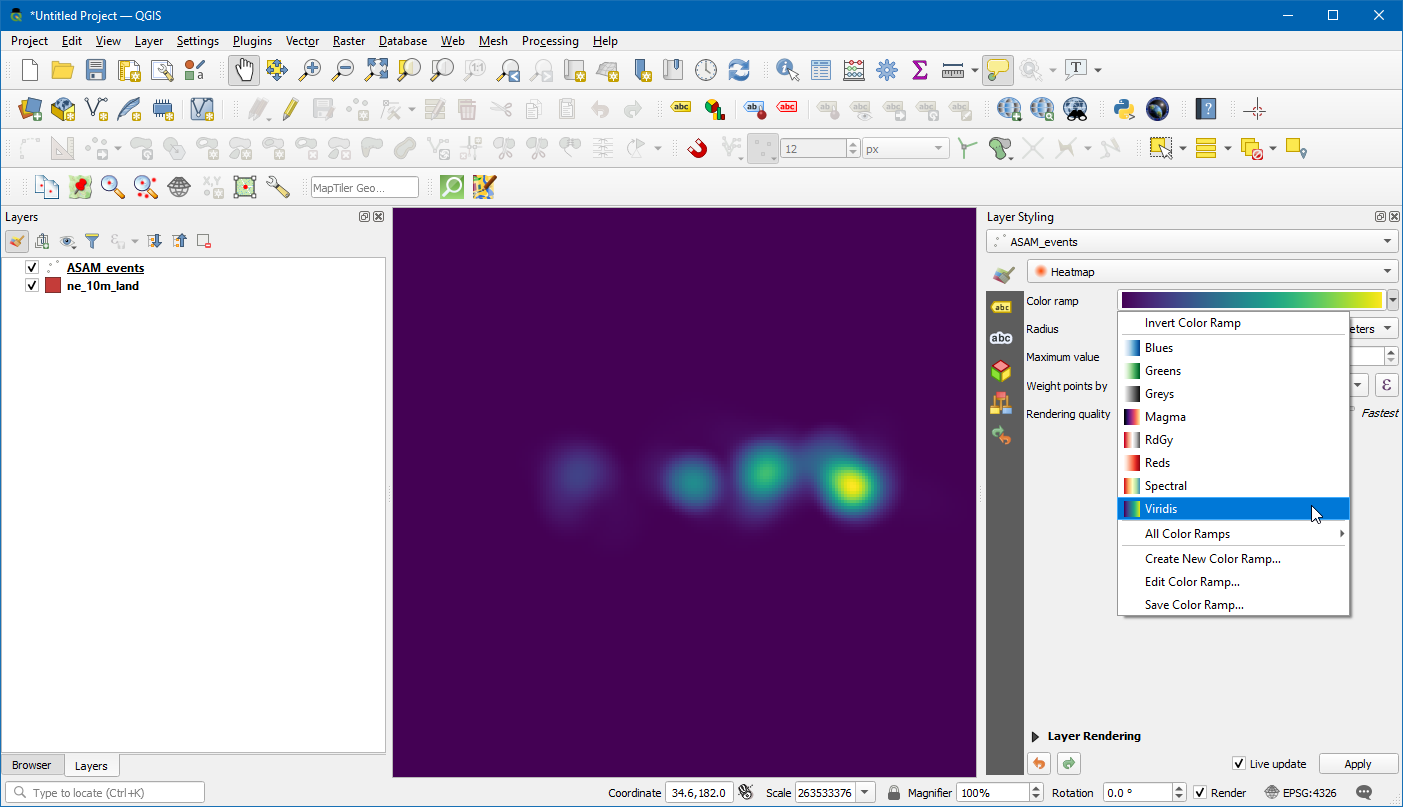The height and width of the screenshot is (807, 1403).
Task: Open the Heatmap renderer type dropdown
Action: point(1211,272)
